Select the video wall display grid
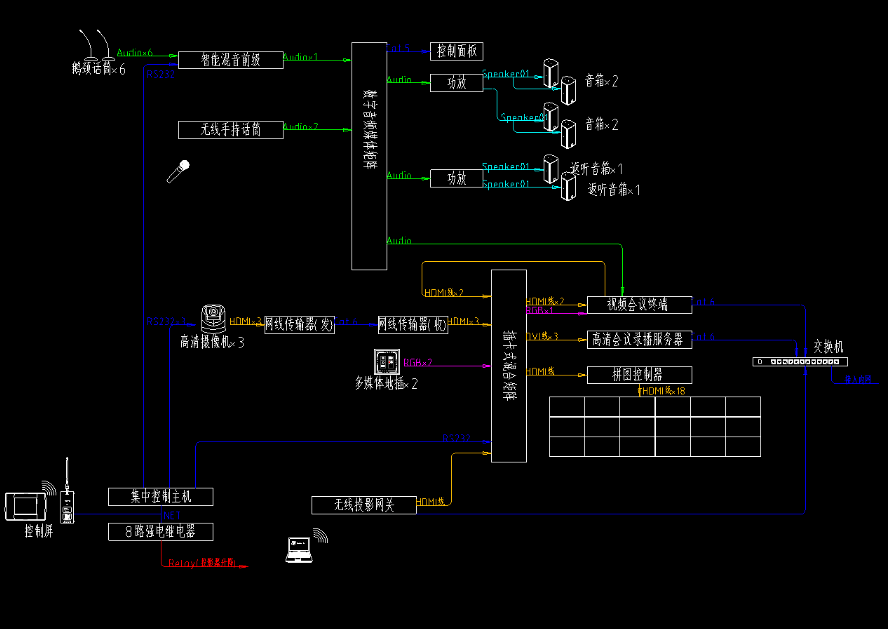Image resolution: width=888 pixels, height=629 pixels. tap(654, 426)
